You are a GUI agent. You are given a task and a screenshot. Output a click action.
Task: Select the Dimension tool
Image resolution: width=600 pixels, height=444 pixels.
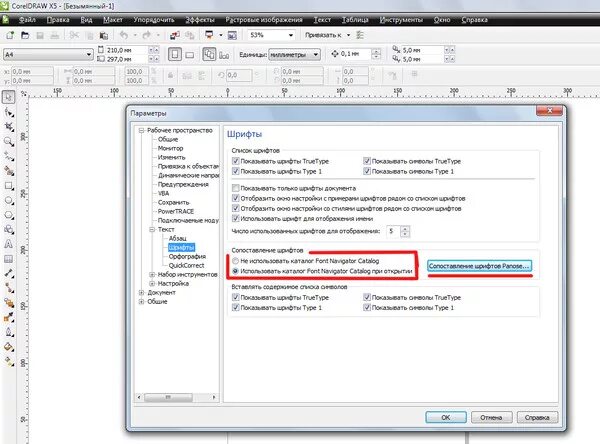[9, 273]
